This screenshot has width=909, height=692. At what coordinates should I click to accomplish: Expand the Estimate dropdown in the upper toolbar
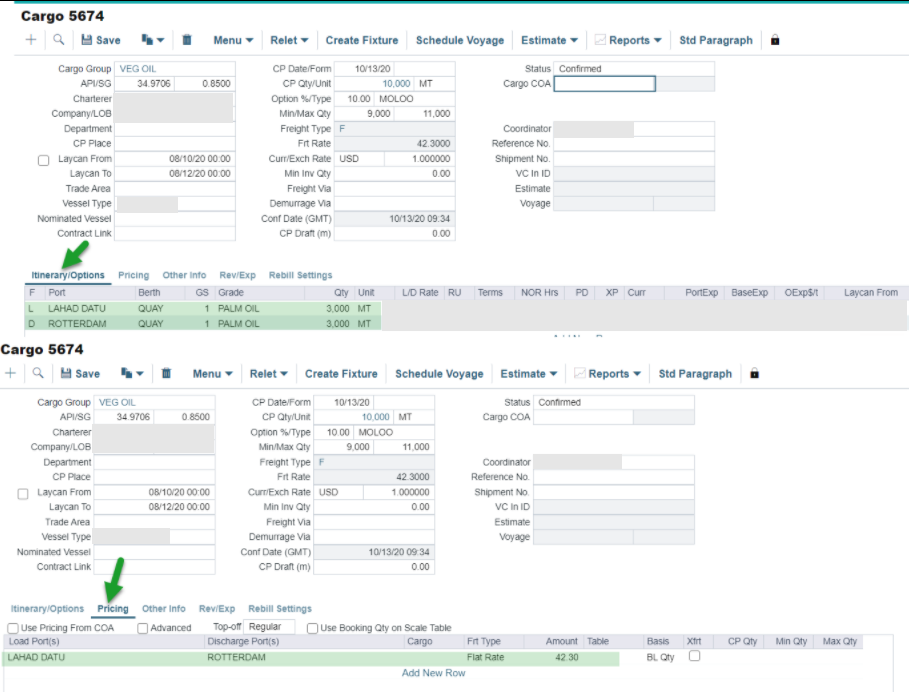549,40
